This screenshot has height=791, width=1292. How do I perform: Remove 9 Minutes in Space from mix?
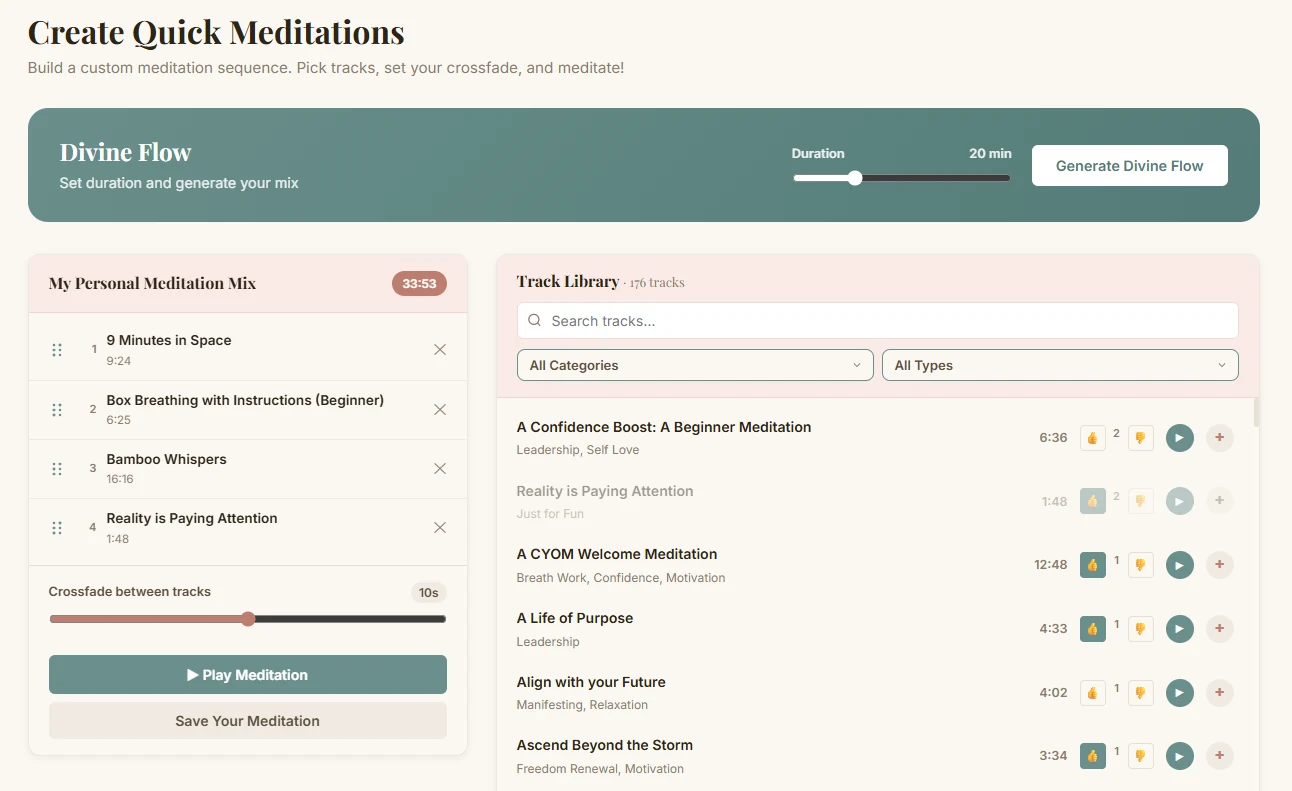[x=440, y=350]
